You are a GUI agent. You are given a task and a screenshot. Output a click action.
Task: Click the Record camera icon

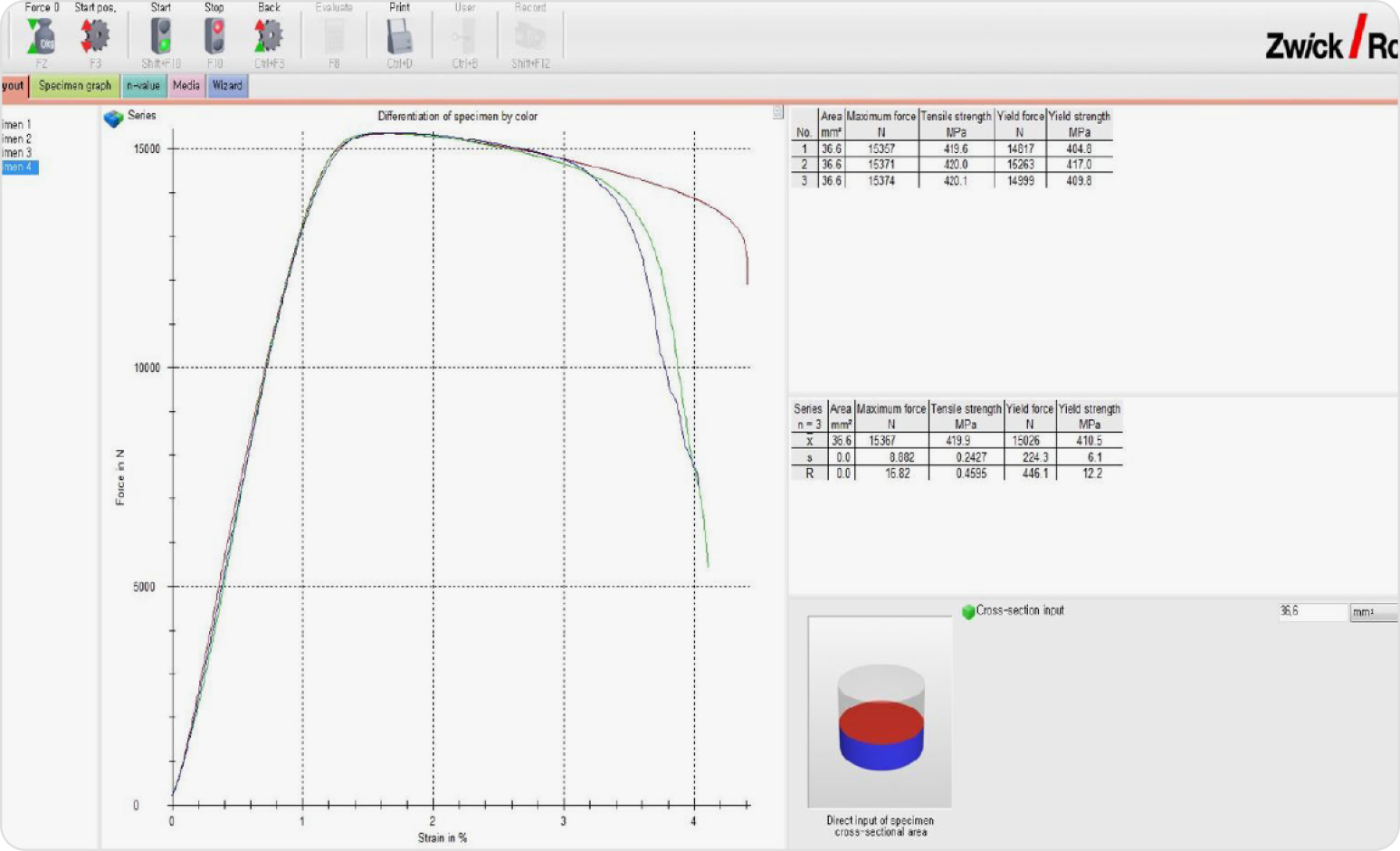[530, 37]
